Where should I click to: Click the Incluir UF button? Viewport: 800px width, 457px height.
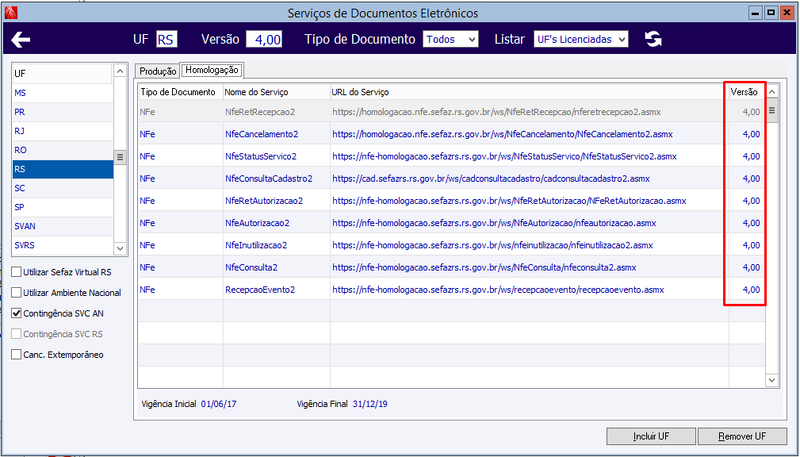click(651, 437)
